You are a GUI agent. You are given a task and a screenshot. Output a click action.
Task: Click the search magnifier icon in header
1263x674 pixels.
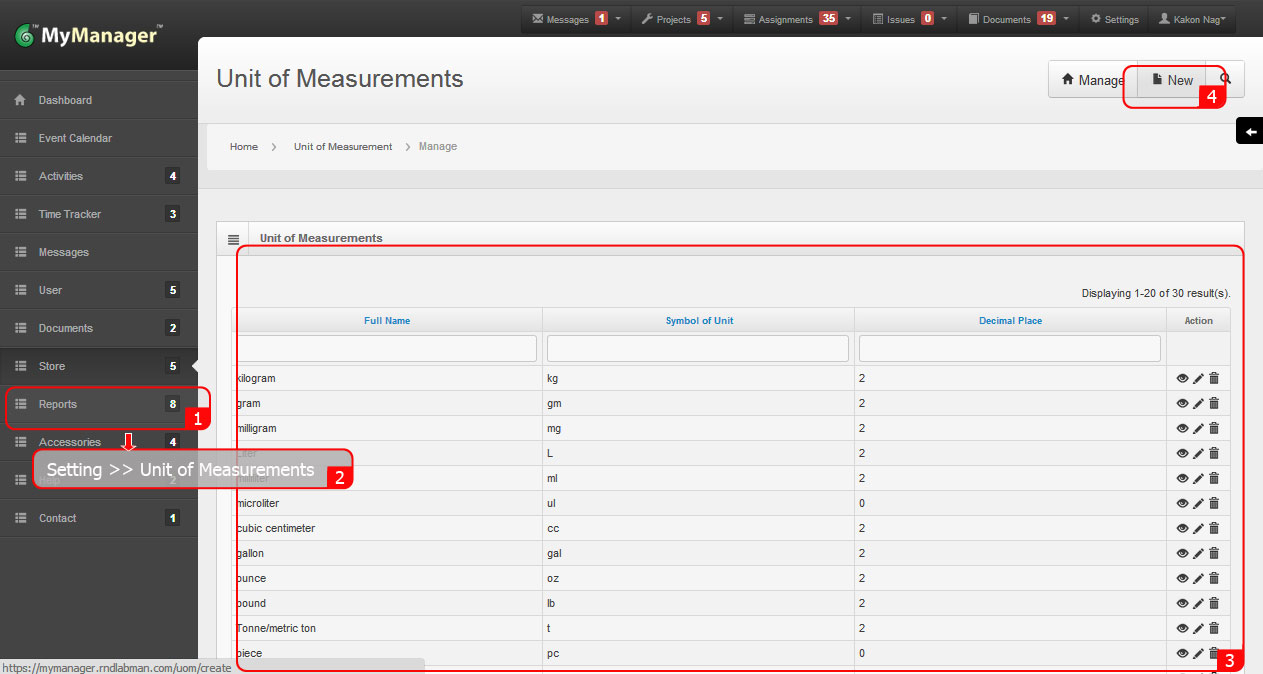point(1225,79)
